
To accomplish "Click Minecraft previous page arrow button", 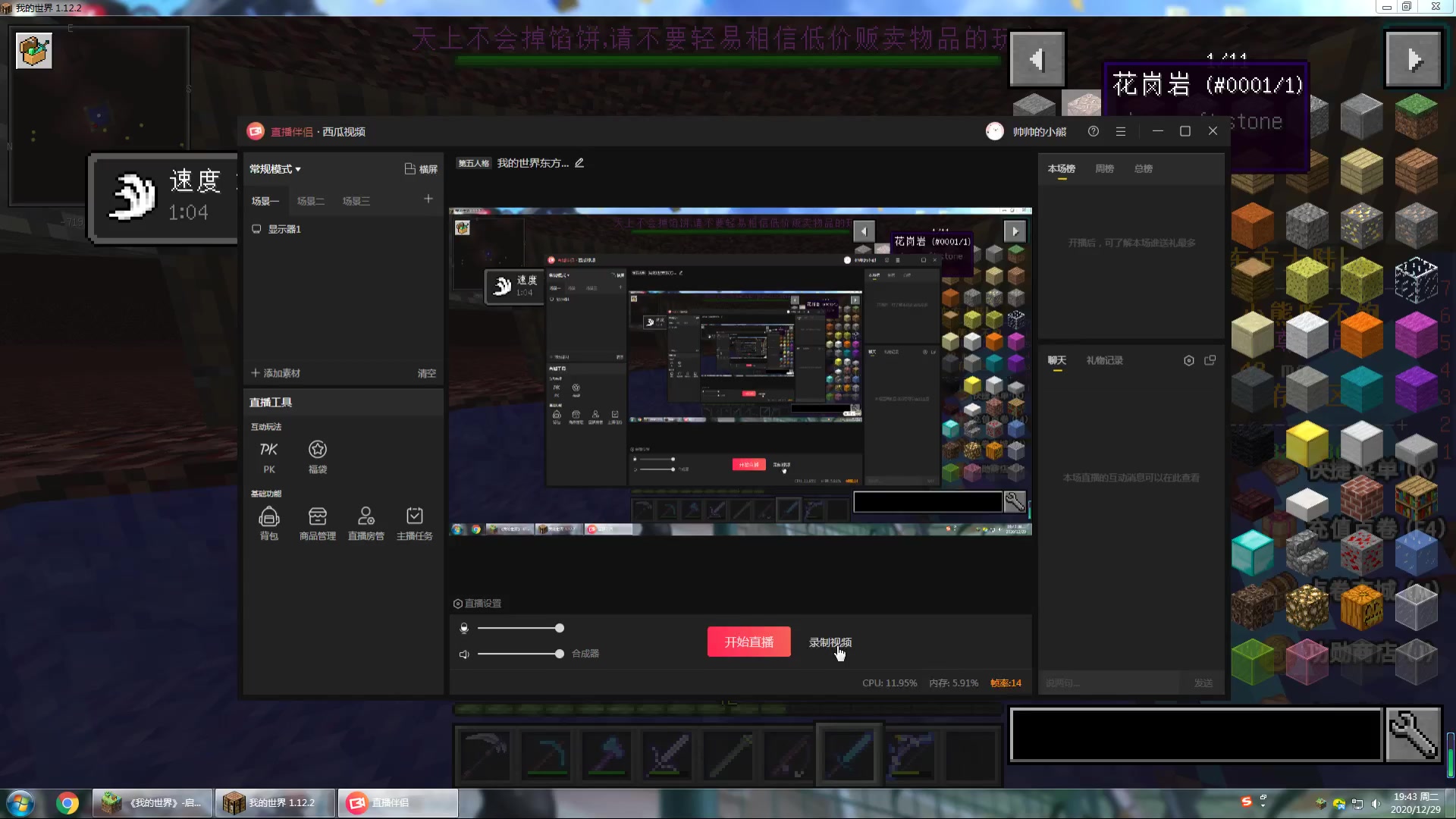I will [x=1037, y=59].
